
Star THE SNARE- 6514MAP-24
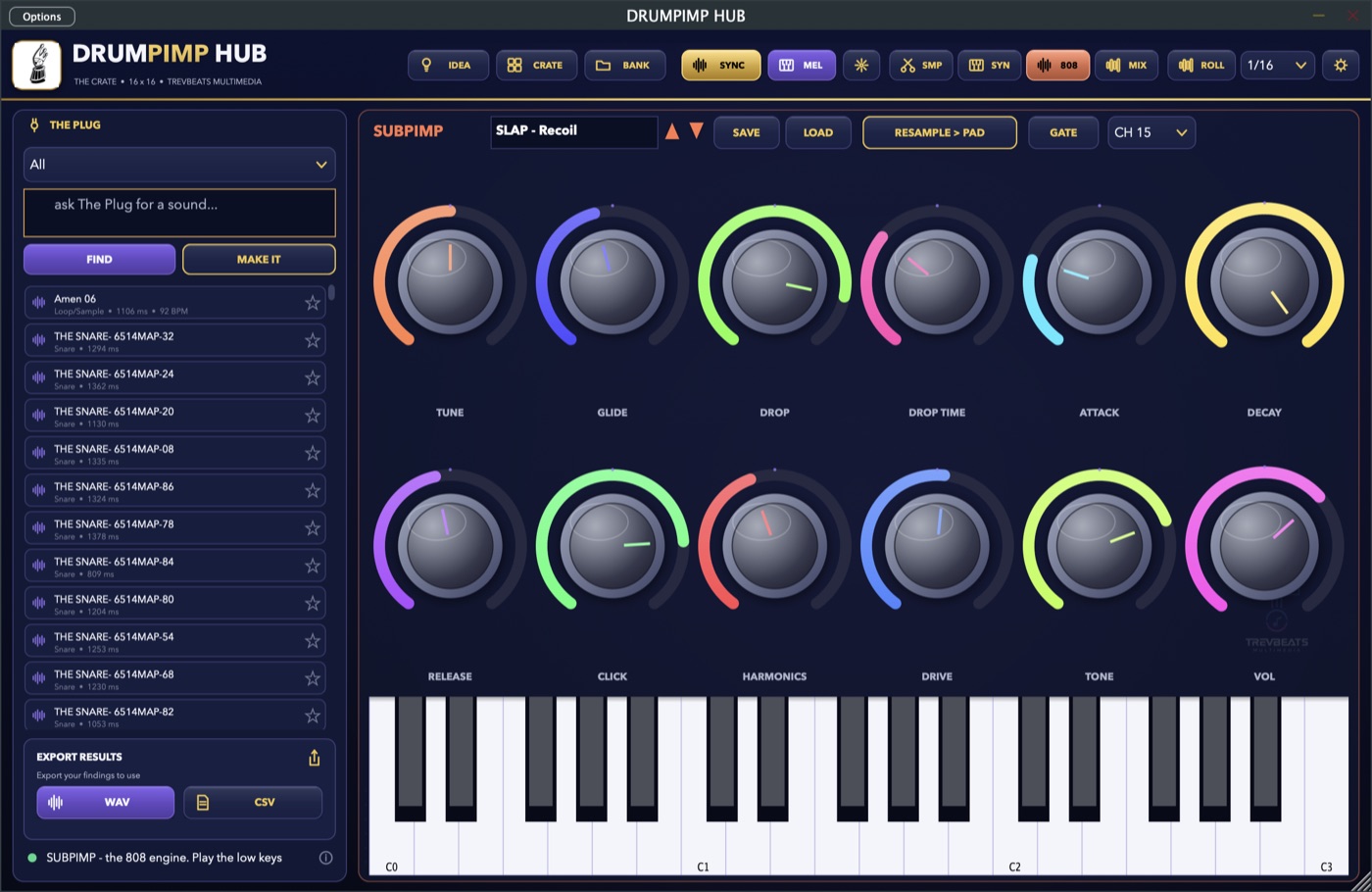click(x=313, y=378)
